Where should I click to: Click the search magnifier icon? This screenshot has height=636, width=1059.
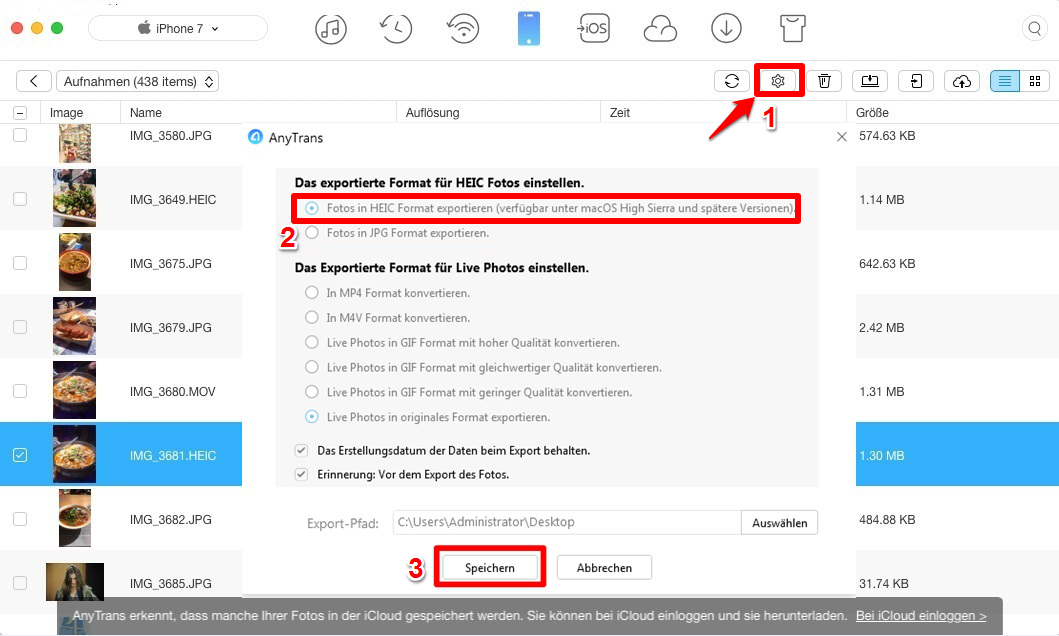point(1035,28)
